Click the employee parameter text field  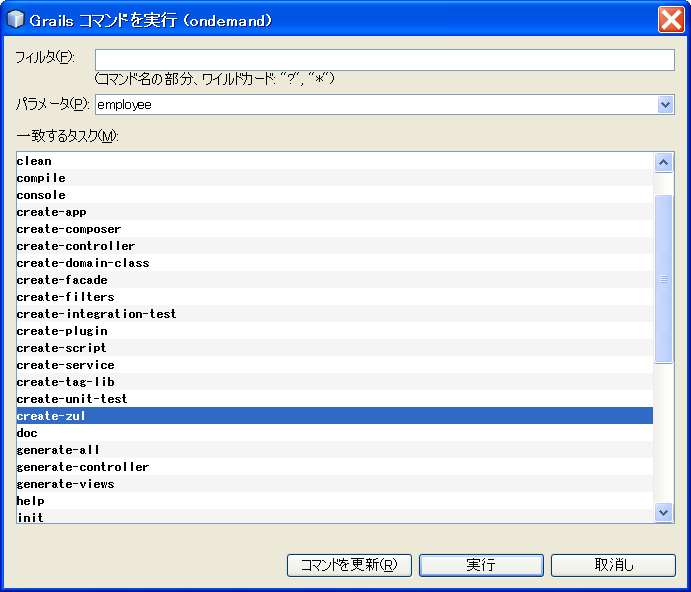tap(376, 105)
